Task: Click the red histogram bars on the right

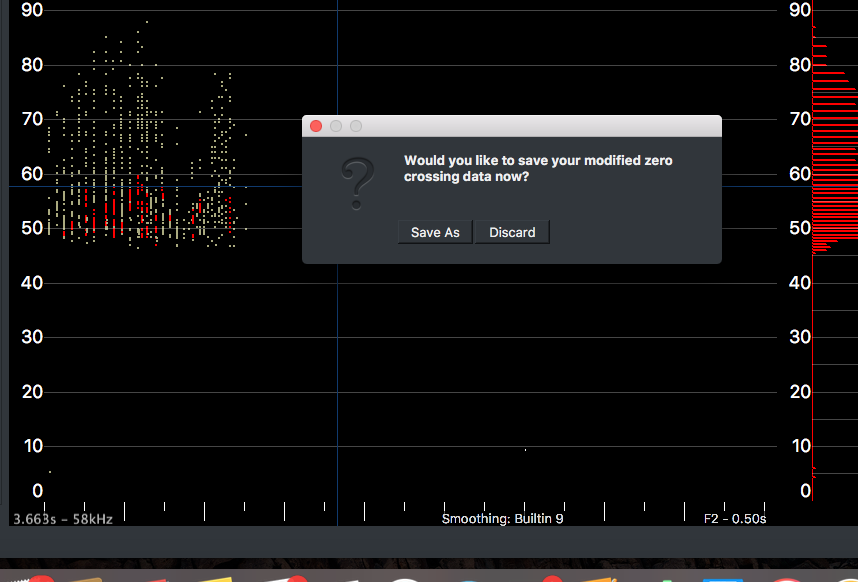Action: [830, 150]
